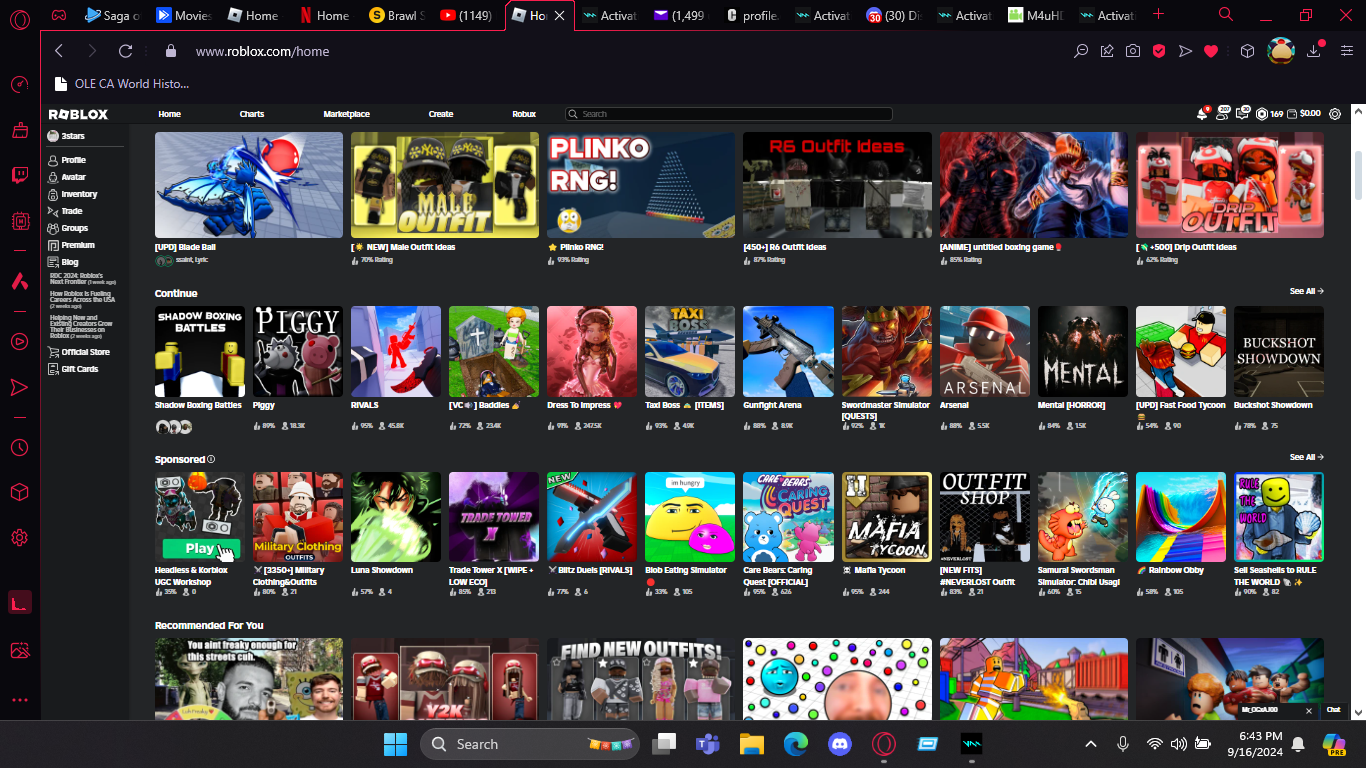This screenshot has width=1366, height=768.
Task: Click See All for Continue section
Action: tap(1306, 291)
